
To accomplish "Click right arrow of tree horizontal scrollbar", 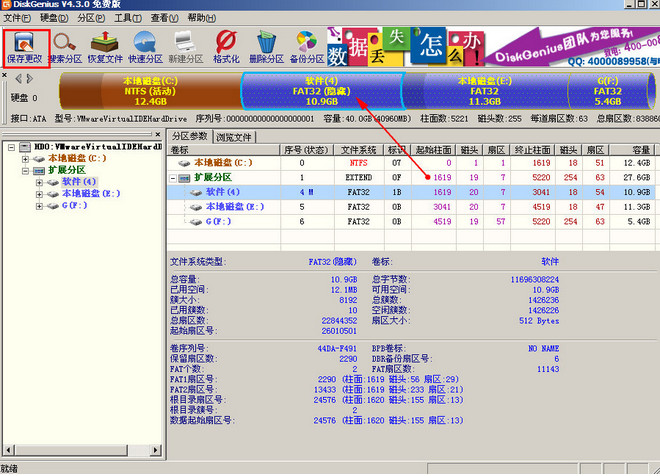I will tap(156, 449).
